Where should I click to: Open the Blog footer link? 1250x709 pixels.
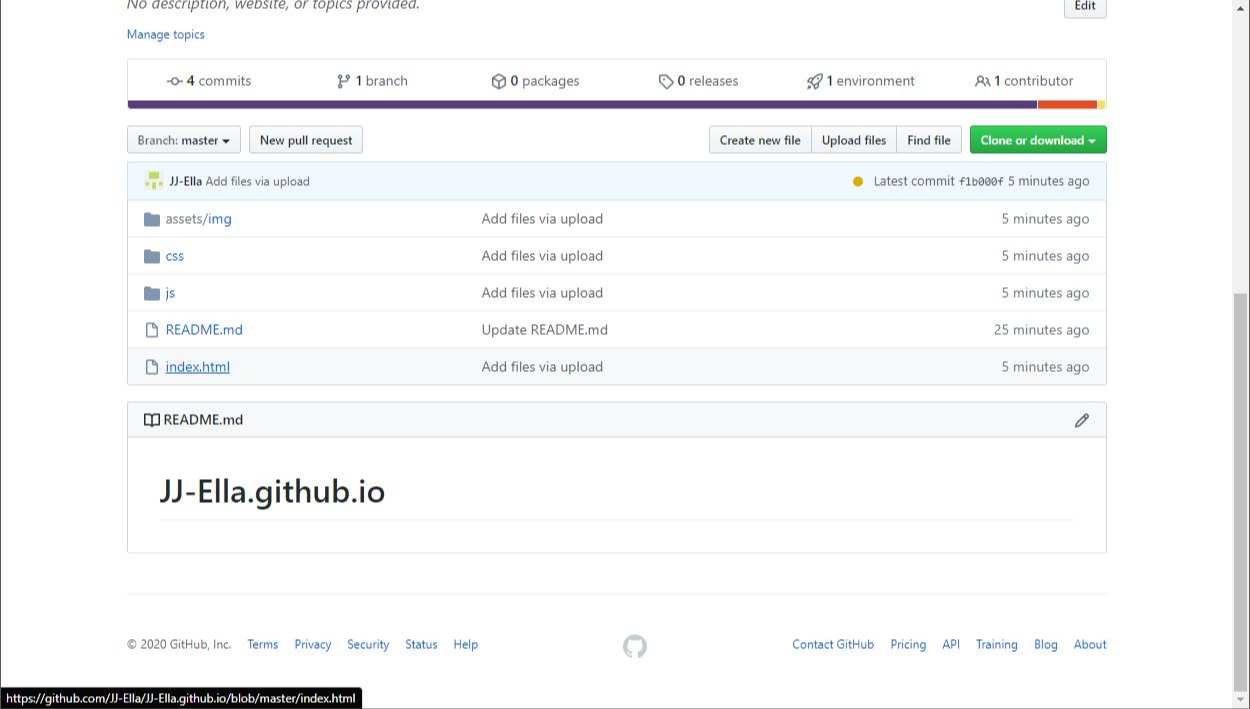[x=1046, y=645]
